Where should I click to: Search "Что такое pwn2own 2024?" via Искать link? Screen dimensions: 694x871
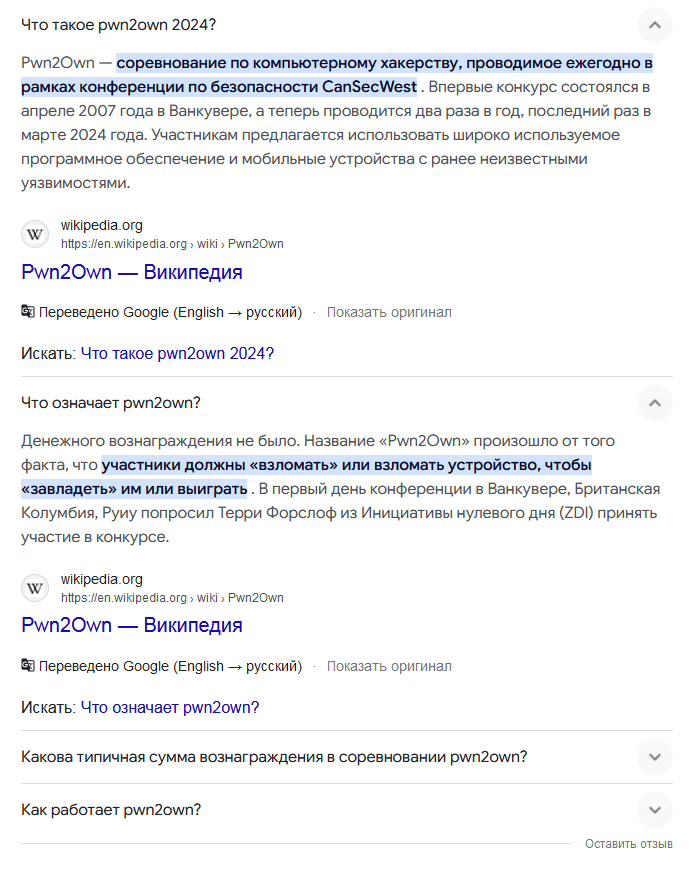coord(177,353)
